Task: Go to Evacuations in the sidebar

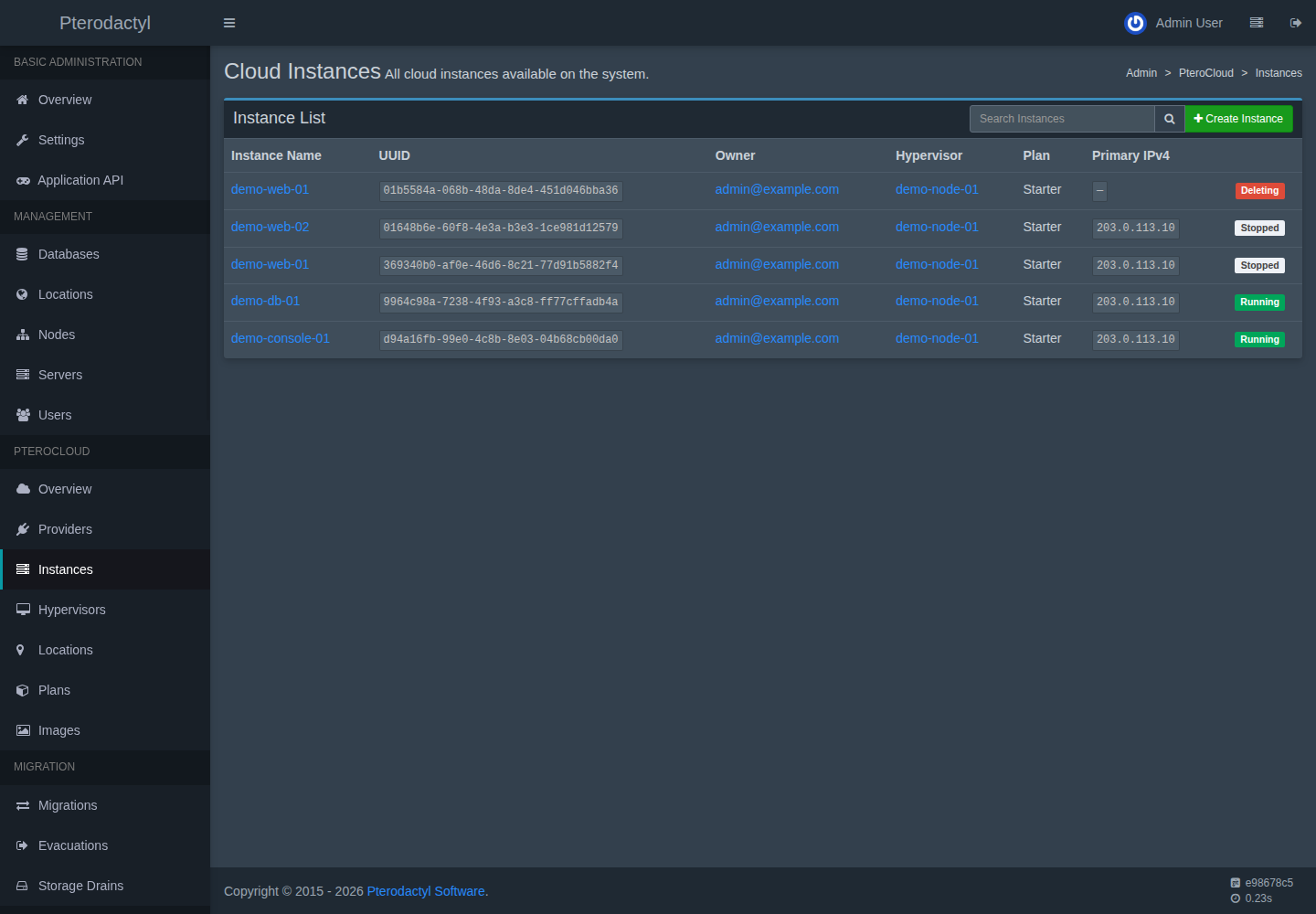Action: pyautogui.click(x=105, y=845)
